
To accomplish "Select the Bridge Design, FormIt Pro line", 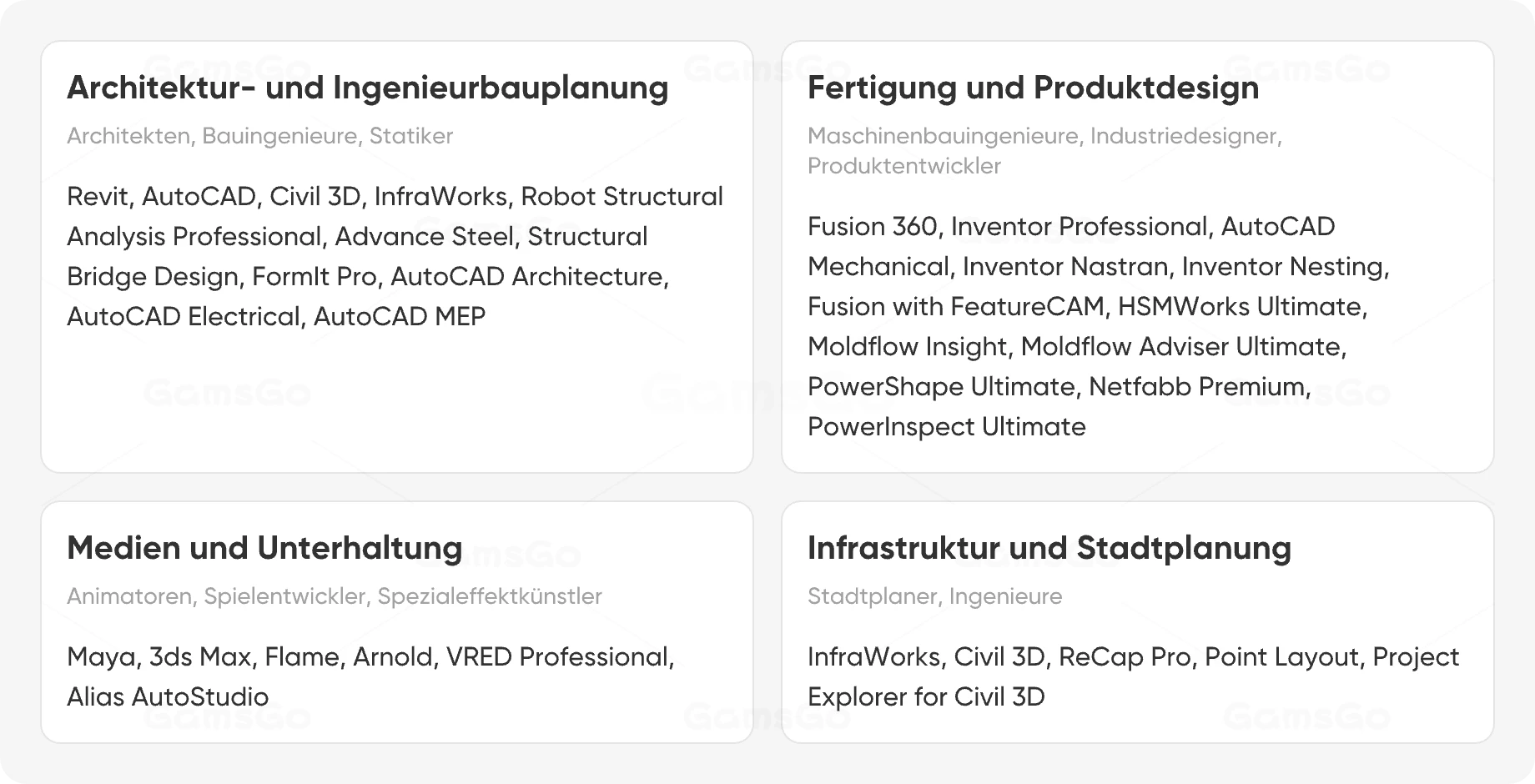I will point(368,277).
